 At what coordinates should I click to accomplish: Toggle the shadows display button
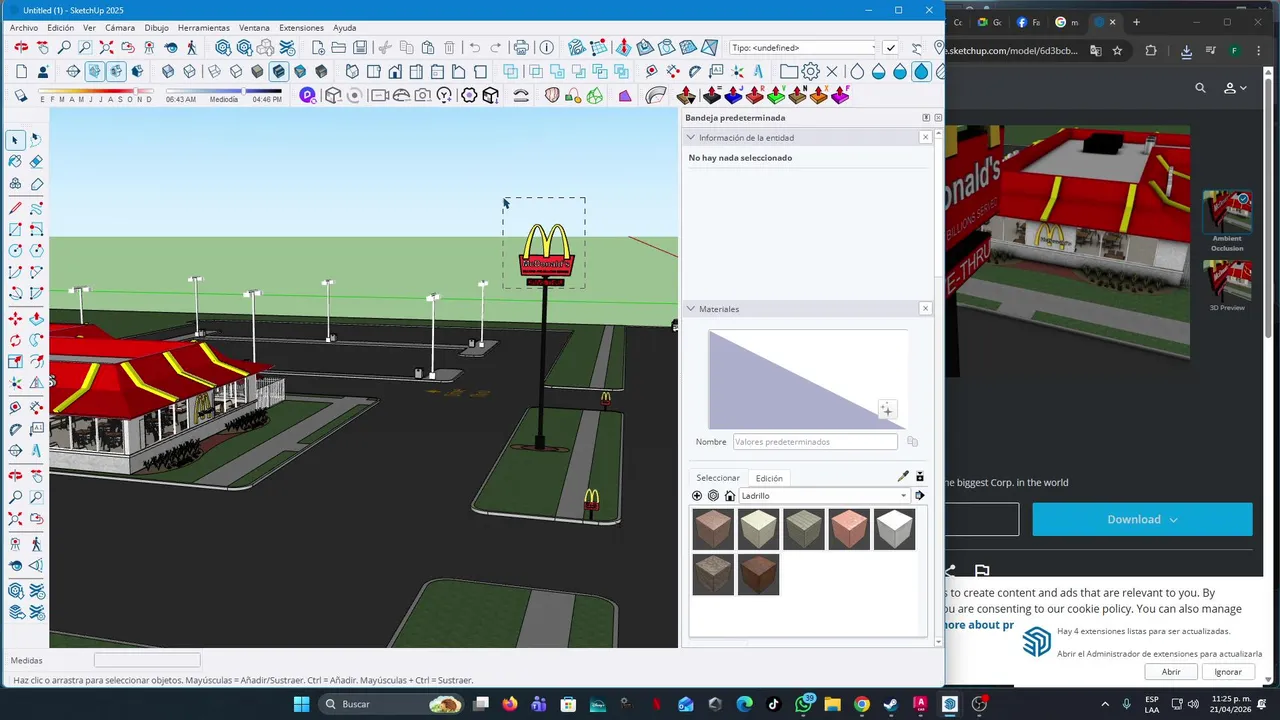(20, 96)
